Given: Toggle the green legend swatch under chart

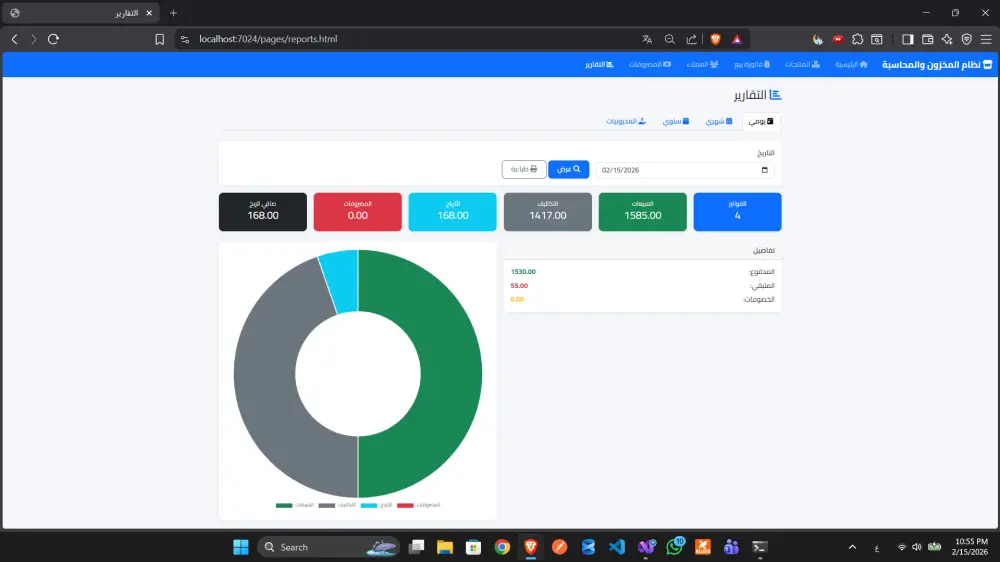Looking at the screenshot, I should point(284,505).
